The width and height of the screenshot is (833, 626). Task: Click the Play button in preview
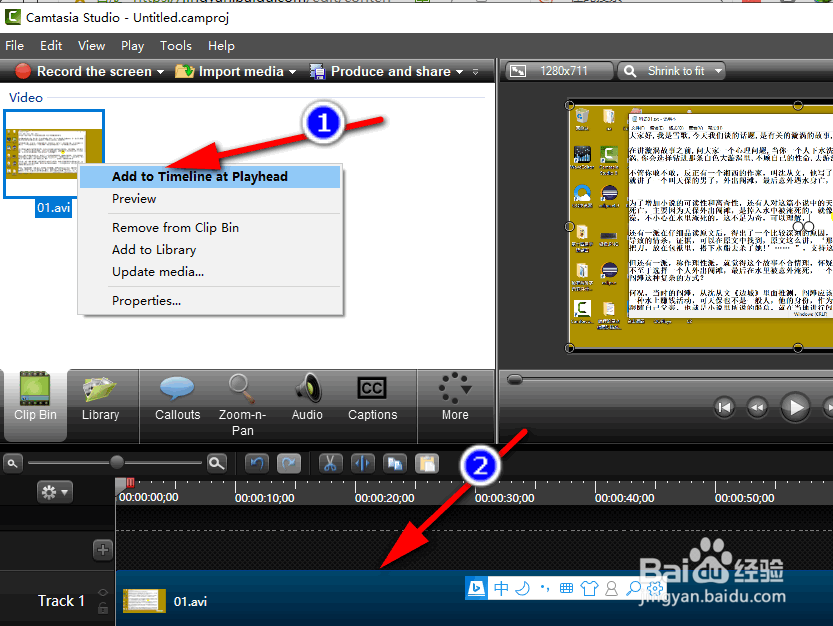(795, 408)
